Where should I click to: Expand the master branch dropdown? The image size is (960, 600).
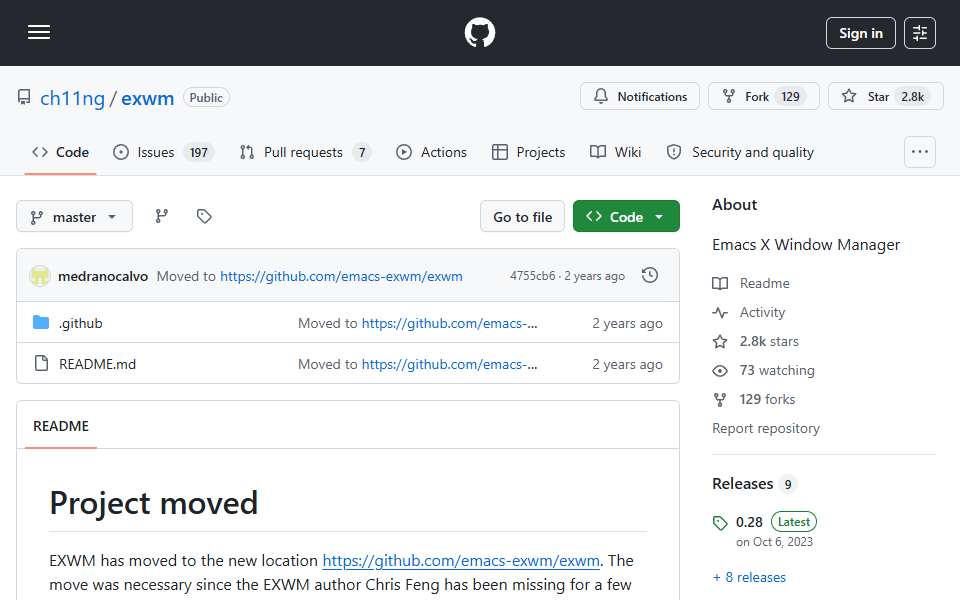74,217
